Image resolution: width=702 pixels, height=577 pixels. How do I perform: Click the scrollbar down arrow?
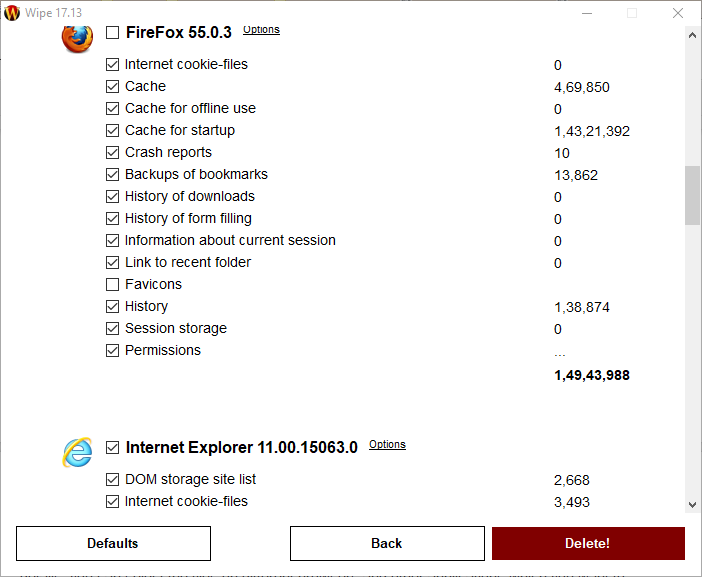click(x=693, y=505)
